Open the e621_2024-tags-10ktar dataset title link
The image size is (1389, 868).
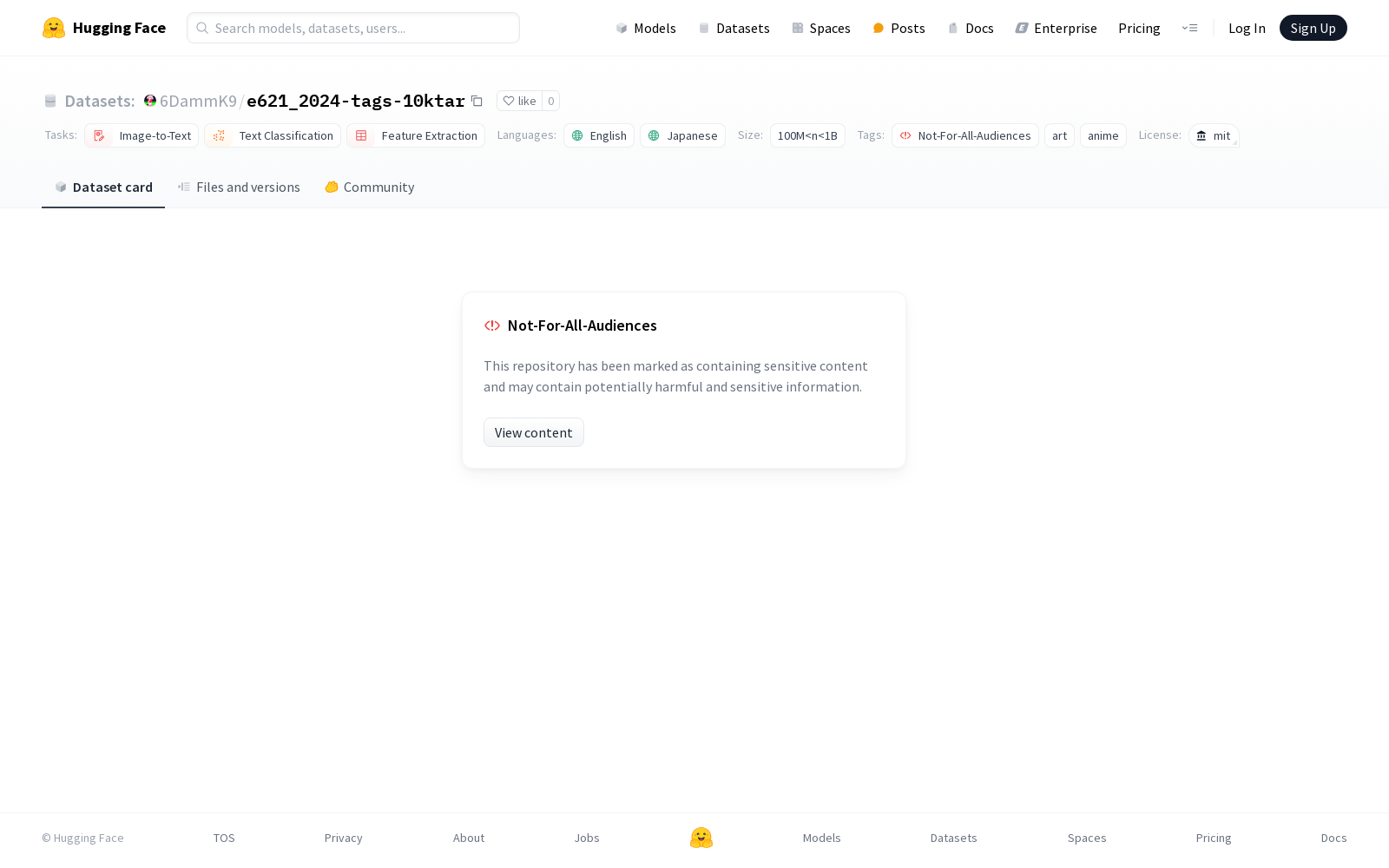coord(356,101)
